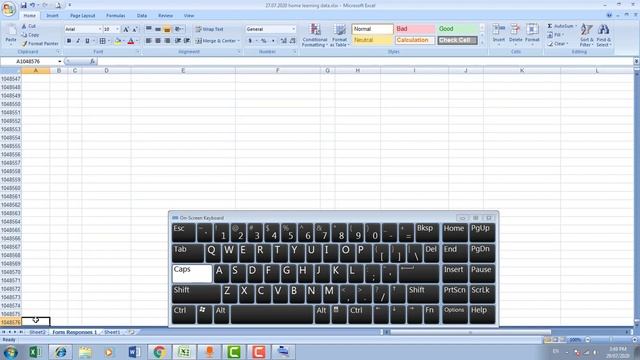Increase font size with grow font icon

pyautogui.click(x=126, y=29)
